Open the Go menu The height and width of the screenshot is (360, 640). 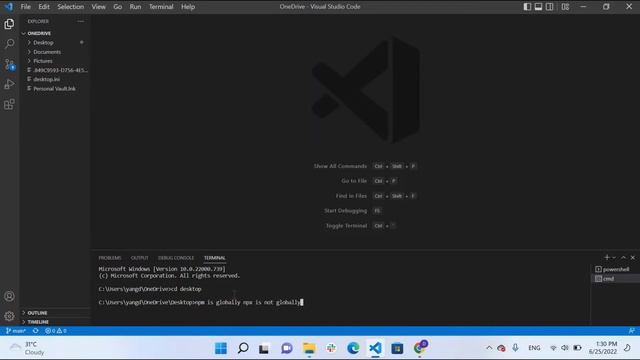coord(118,7)
